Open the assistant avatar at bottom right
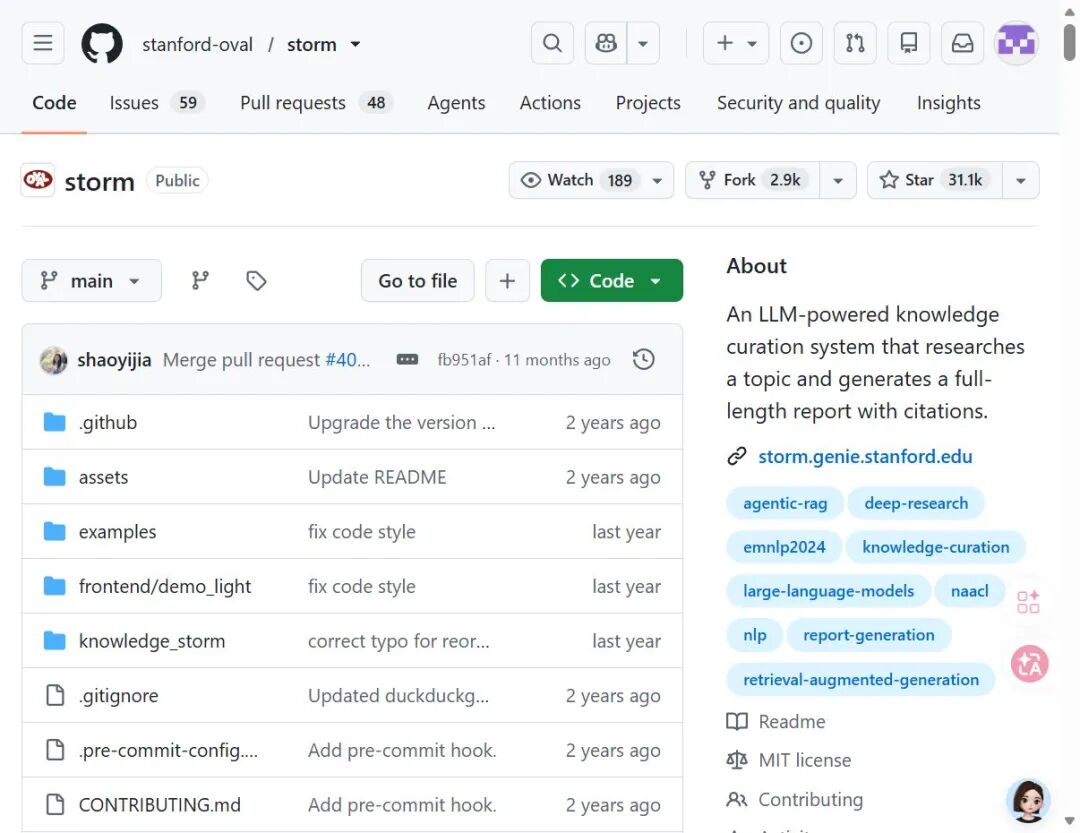 1028,801
